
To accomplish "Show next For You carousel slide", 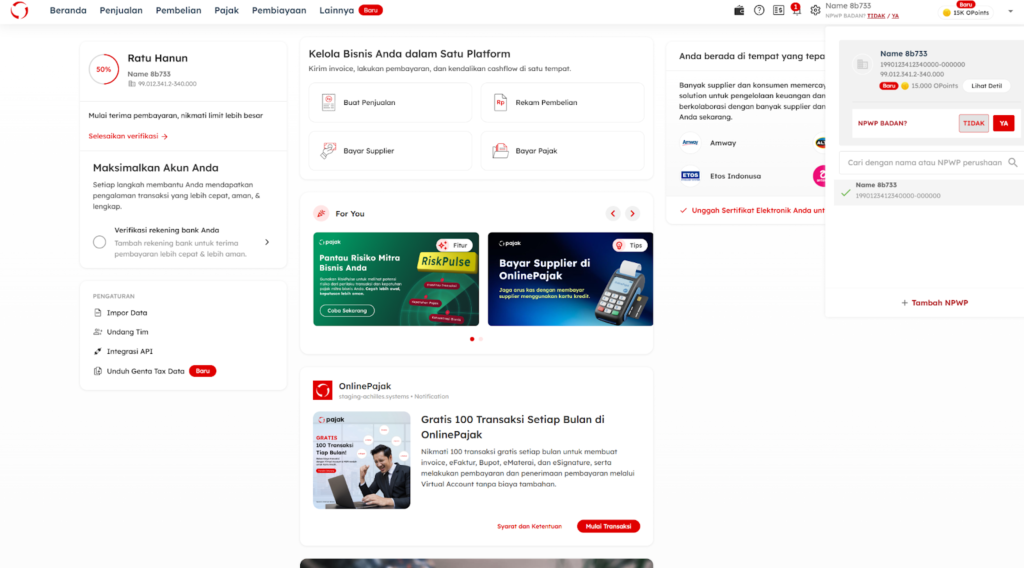I will (x=632, y=213).
